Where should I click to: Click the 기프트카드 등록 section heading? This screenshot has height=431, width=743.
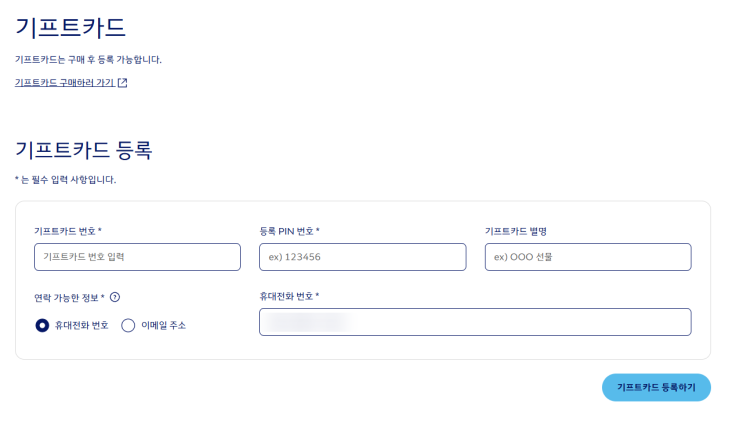83,150
